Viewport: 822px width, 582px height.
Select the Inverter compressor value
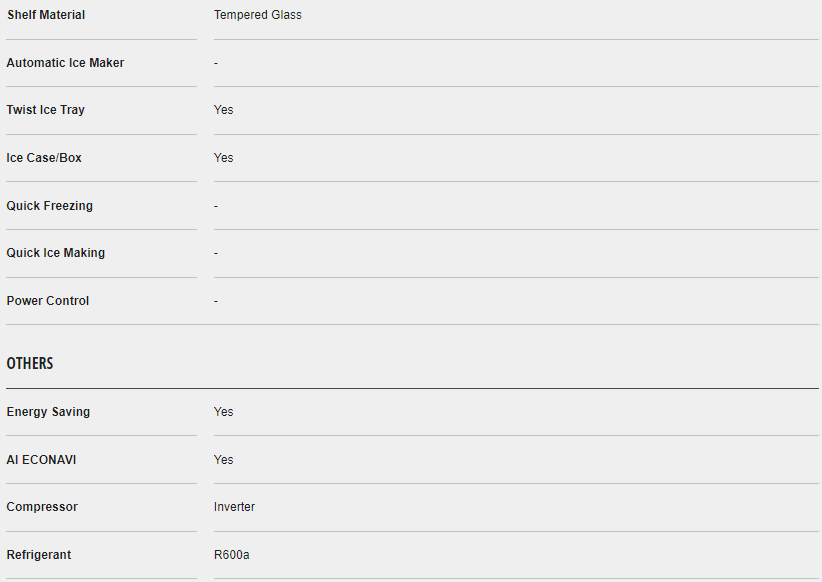pos(235,507)
